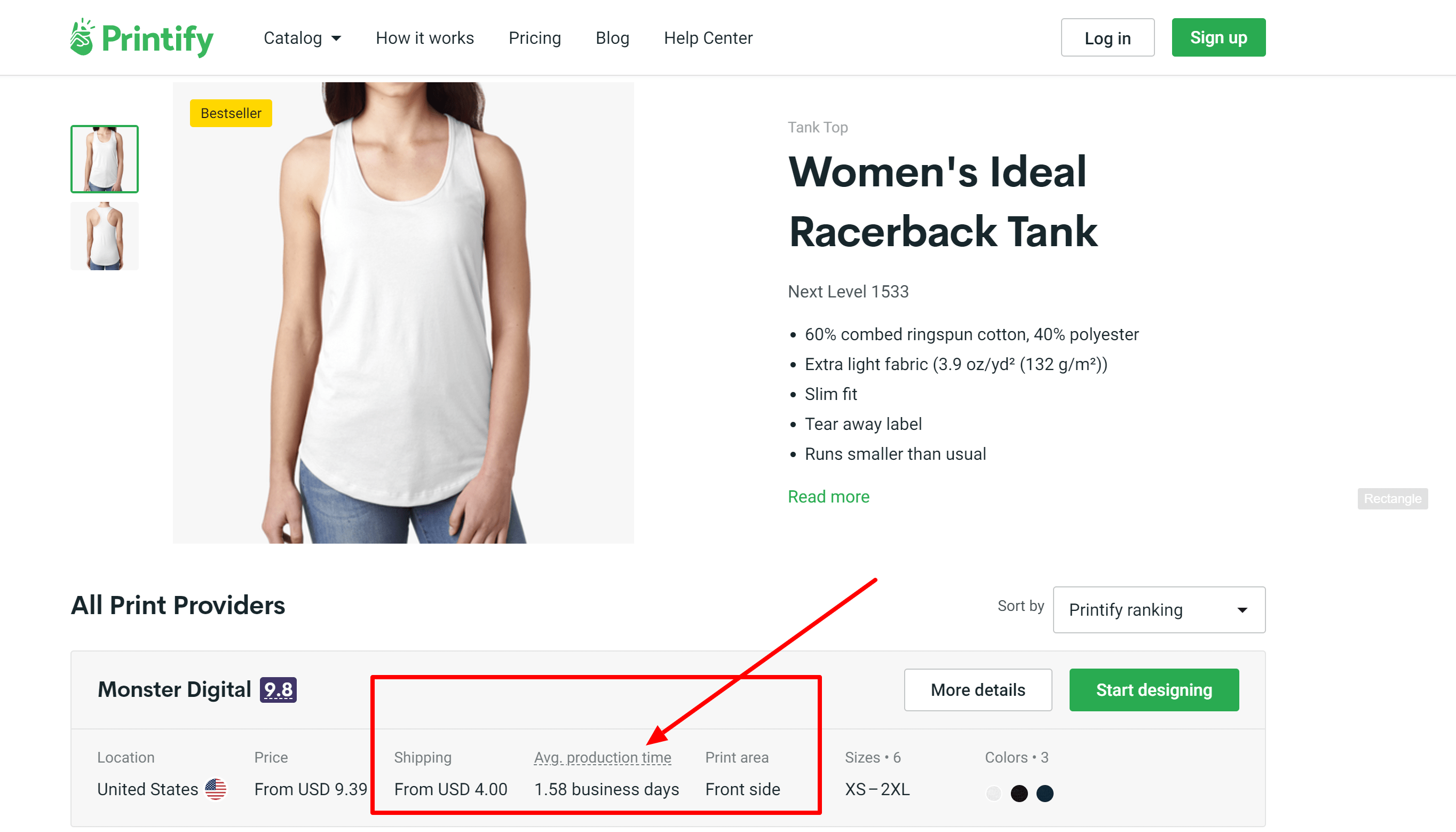Select the navy color swatch
The image size is (1456, 832).
(x=1045, y=793)
